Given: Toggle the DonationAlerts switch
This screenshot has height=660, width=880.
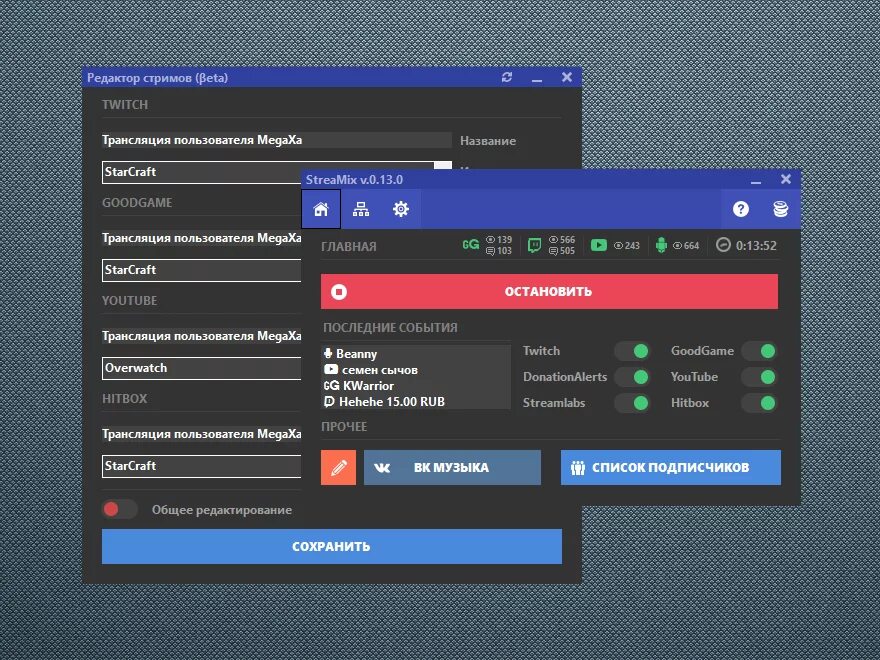Looking at the screenshot, I should 632,377.
